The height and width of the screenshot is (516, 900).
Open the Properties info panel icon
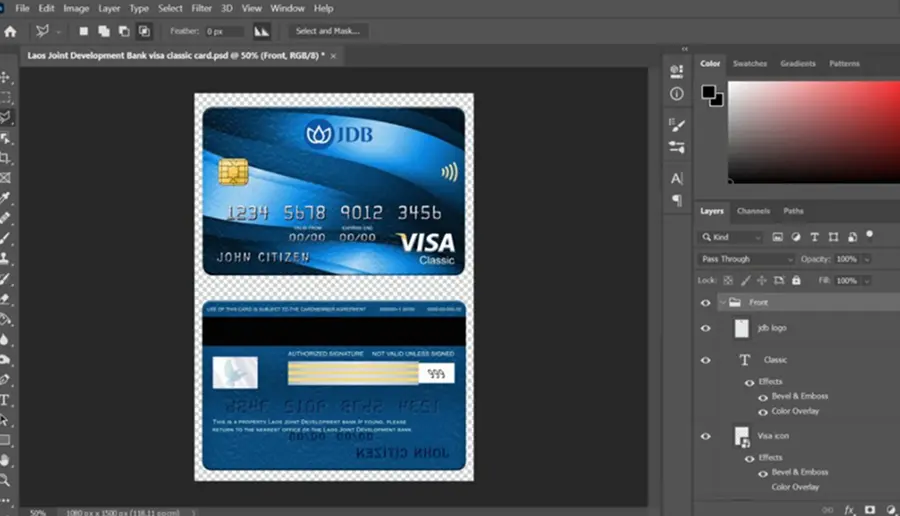pyautogui.click(x=677, y=94)
